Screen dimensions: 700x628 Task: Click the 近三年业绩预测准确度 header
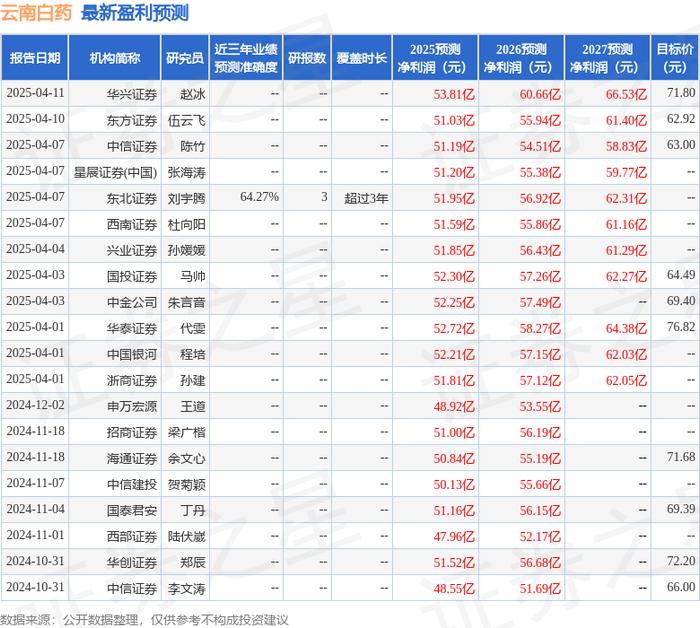click(246, 58)
